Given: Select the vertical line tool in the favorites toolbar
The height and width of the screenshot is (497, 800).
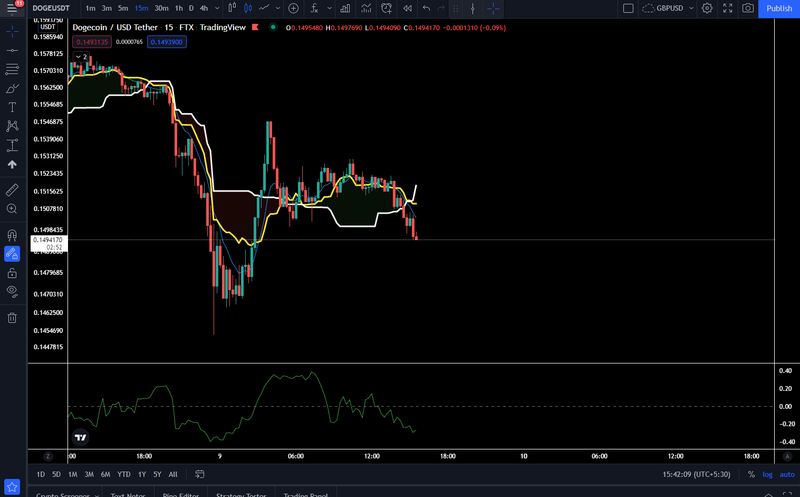Looking at the screenshot, I should 473,8.
